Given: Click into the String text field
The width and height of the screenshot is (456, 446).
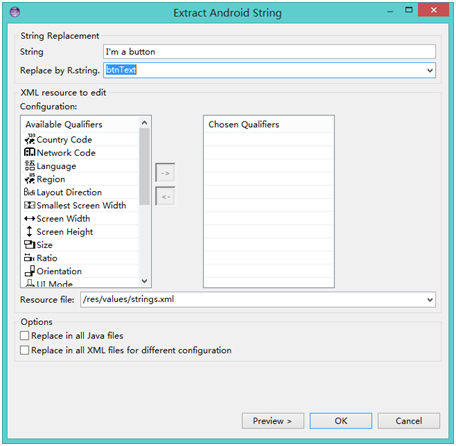Looking at the screenshot, I should [x=269, y=52].
